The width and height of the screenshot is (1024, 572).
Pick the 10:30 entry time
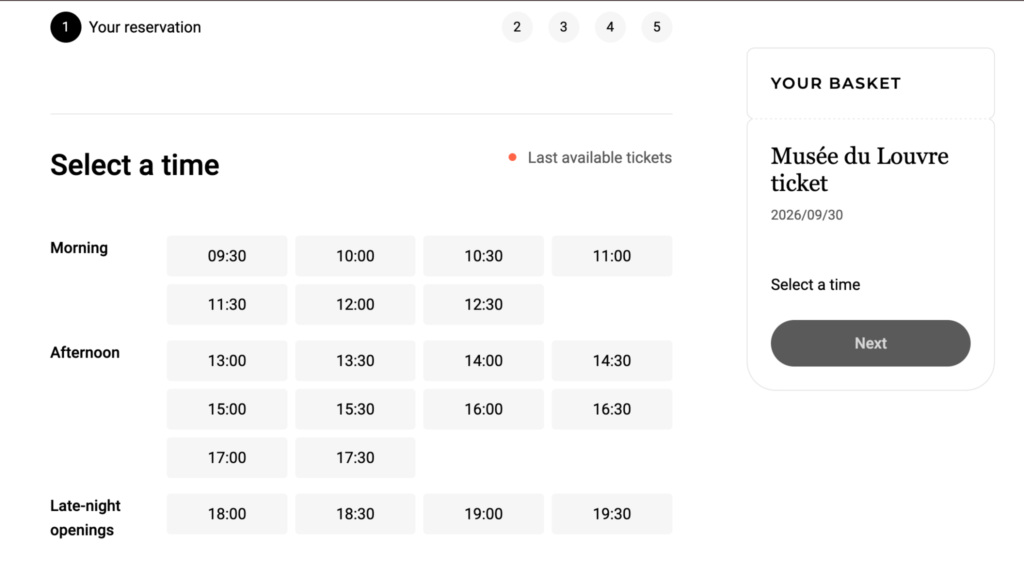[x=483, y=256]
